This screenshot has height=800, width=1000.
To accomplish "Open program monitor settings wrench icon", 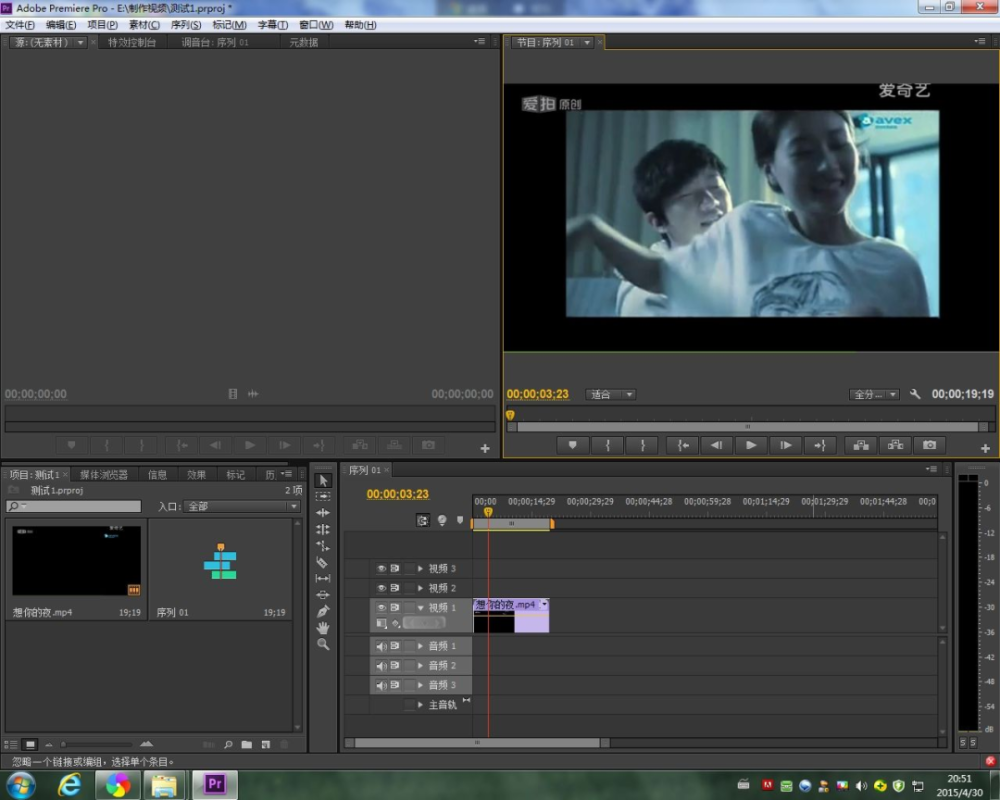I will [x=914, y=394].
